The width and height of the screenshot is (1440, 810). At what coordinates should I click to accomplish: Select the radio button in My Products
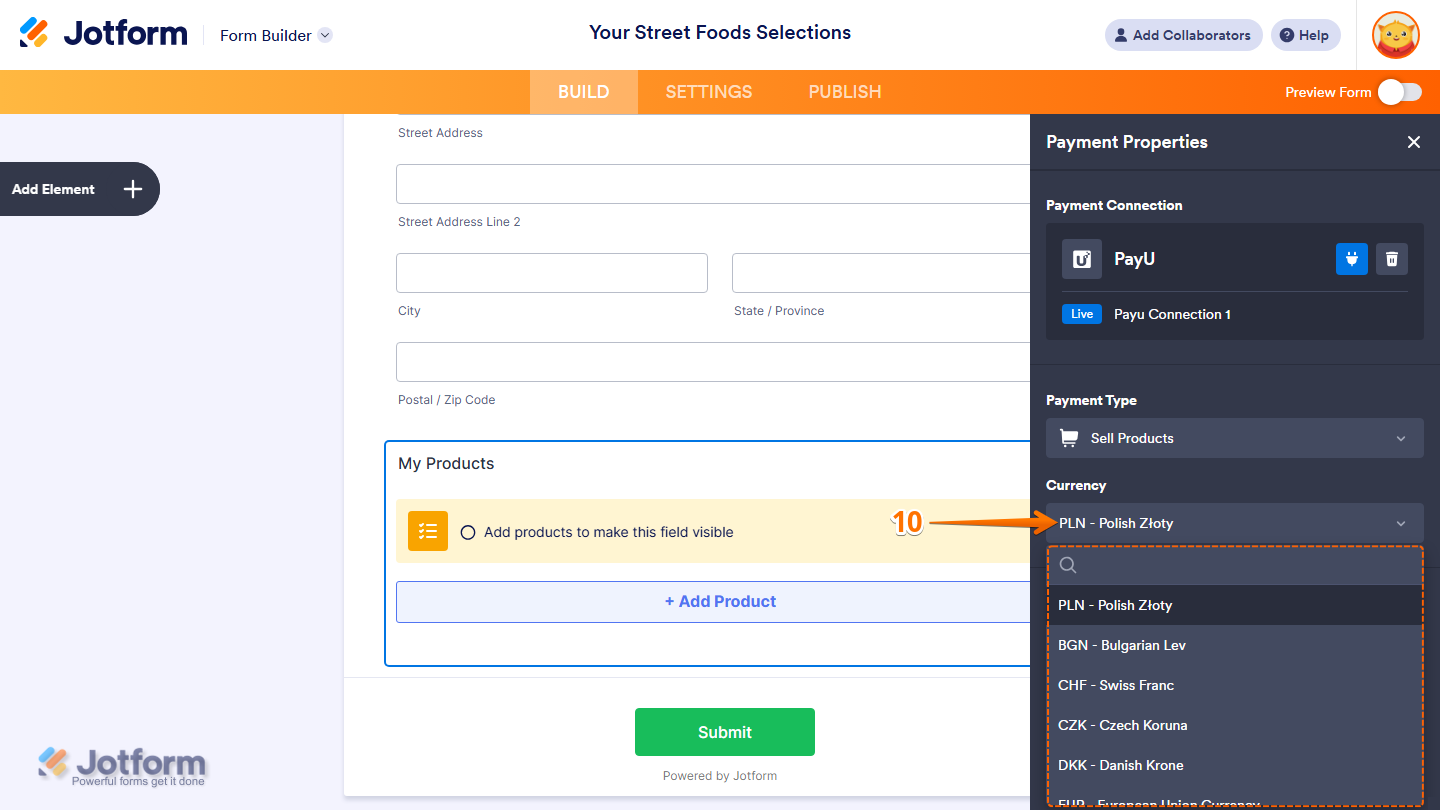[x=467, y=532]
